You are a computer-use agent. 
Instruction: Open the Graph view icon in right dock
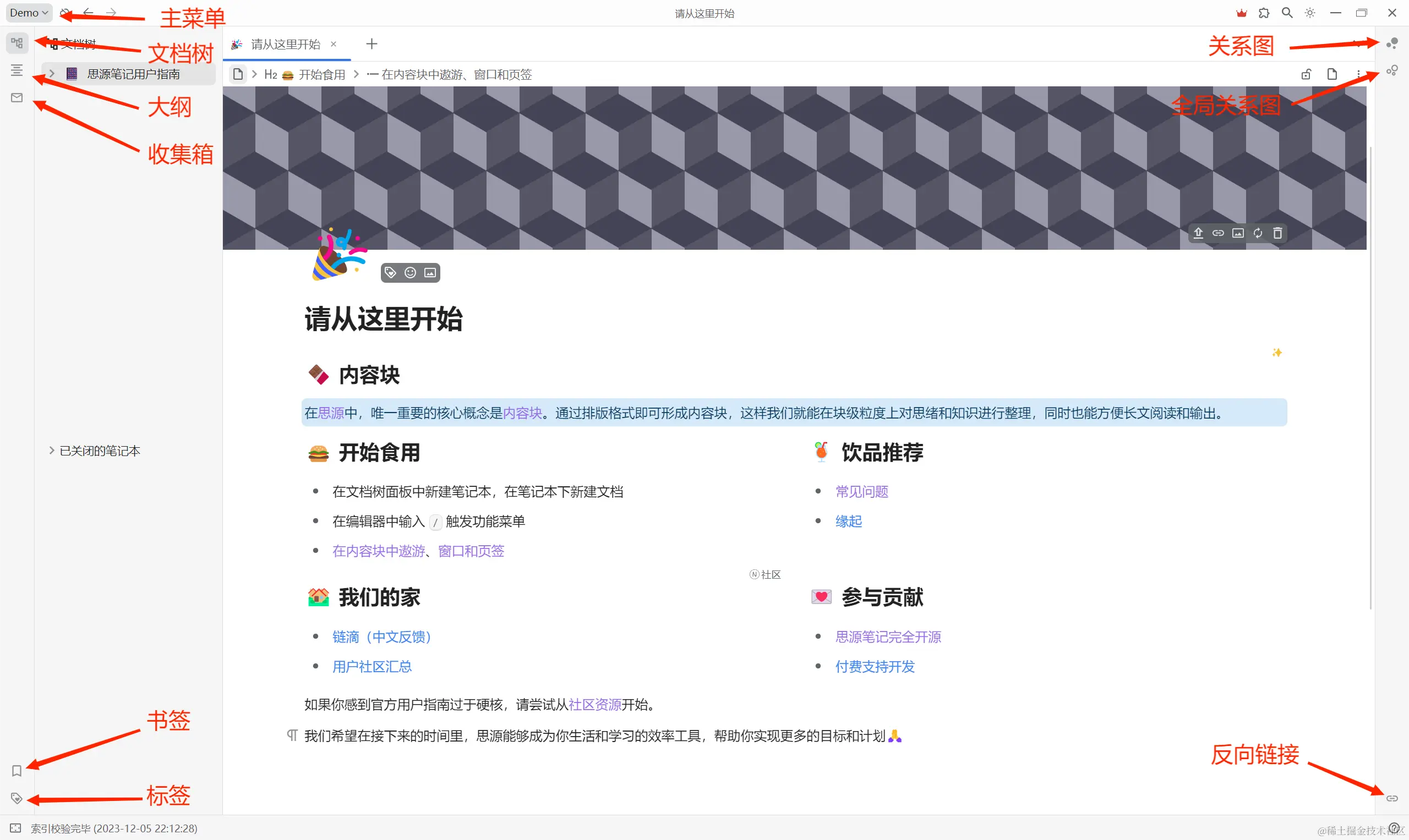[x=1391, y=43]
